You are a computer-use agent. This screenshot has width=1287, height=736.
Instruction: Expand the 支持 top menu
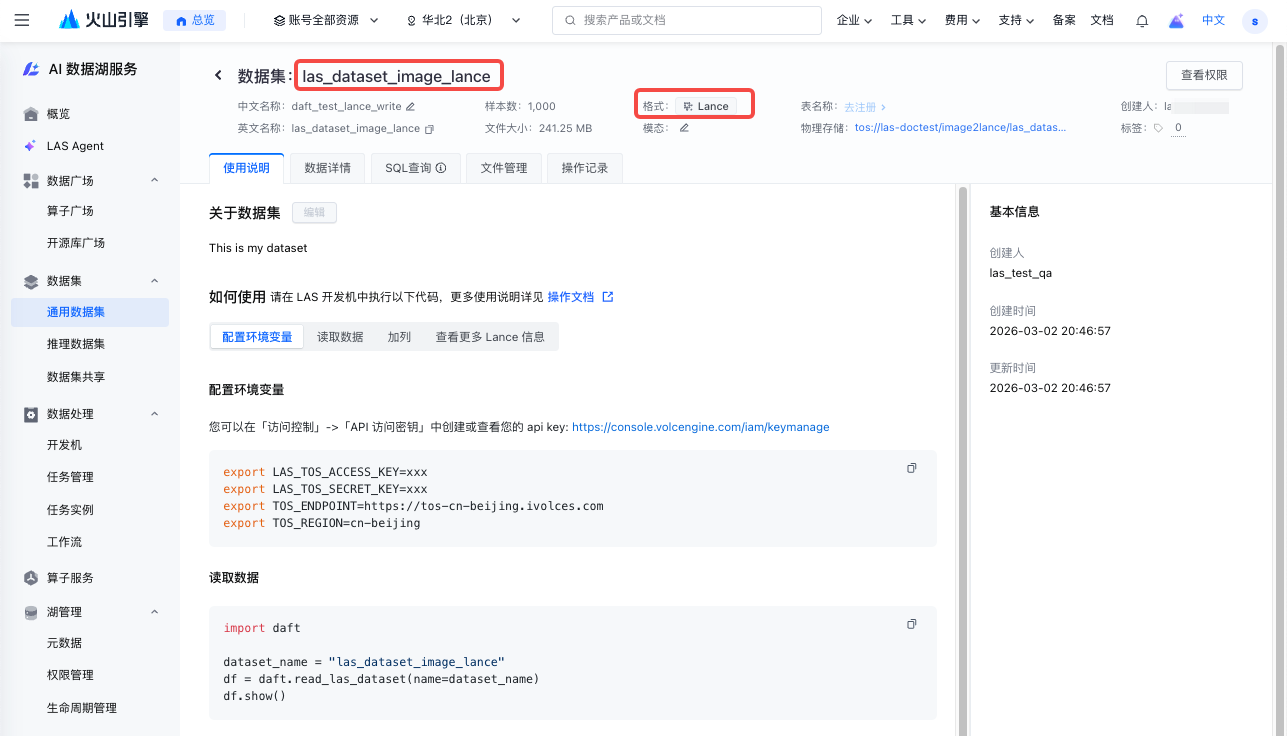click(1016, 20)
